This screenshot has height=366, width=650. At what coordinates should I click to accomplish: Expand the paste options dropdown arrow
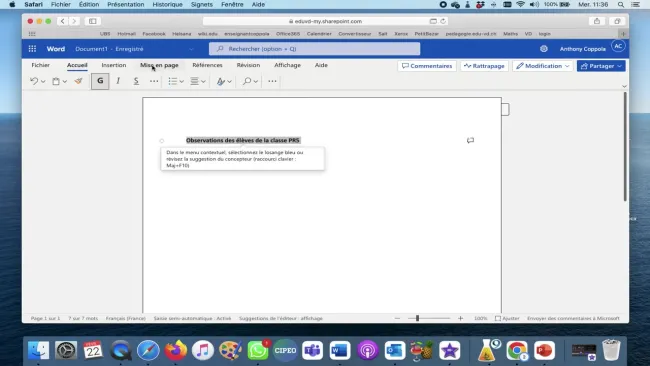(65, 82)
